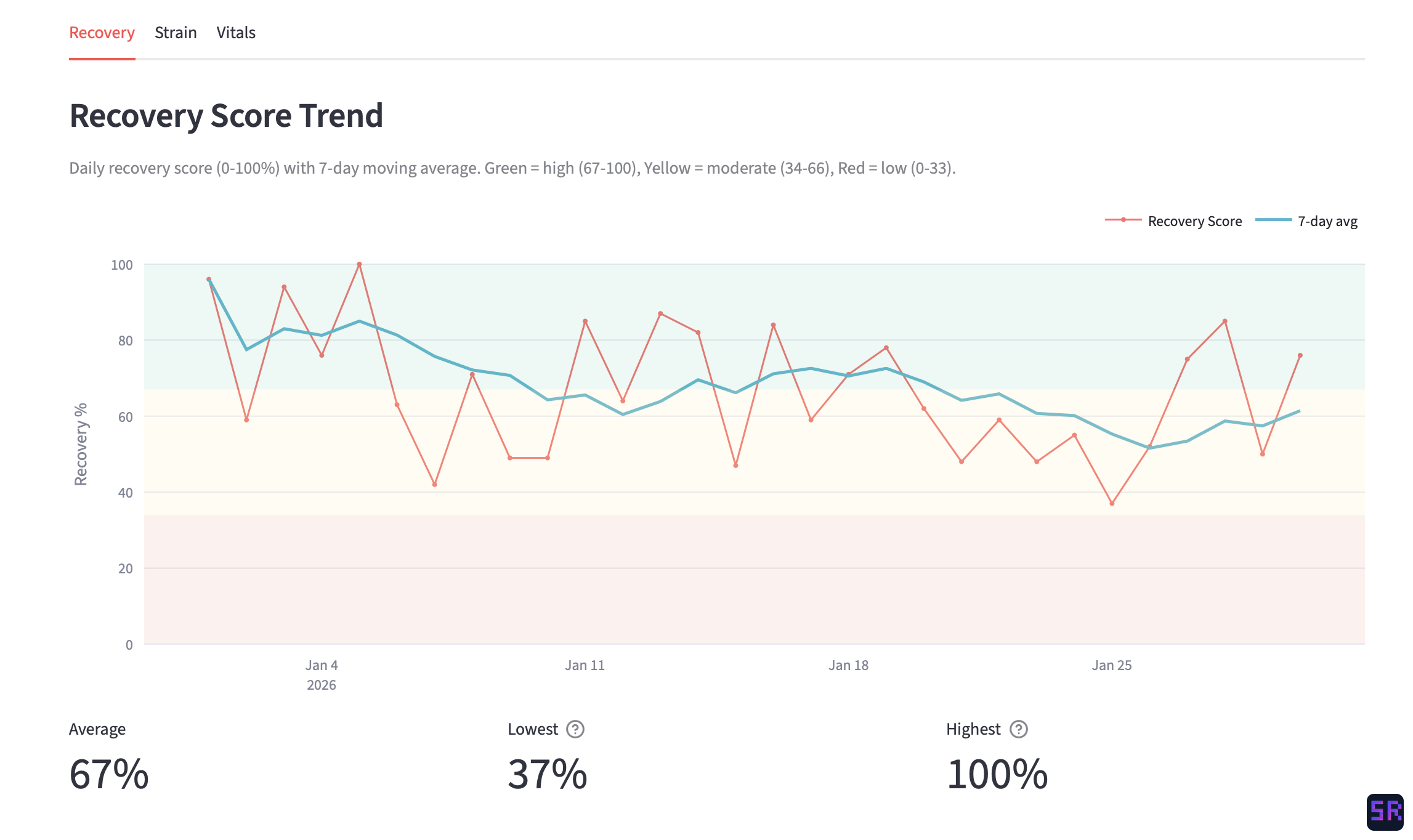Click the Average 67% value
Viewport: 1413px width, 840px height.
(108, 774)
